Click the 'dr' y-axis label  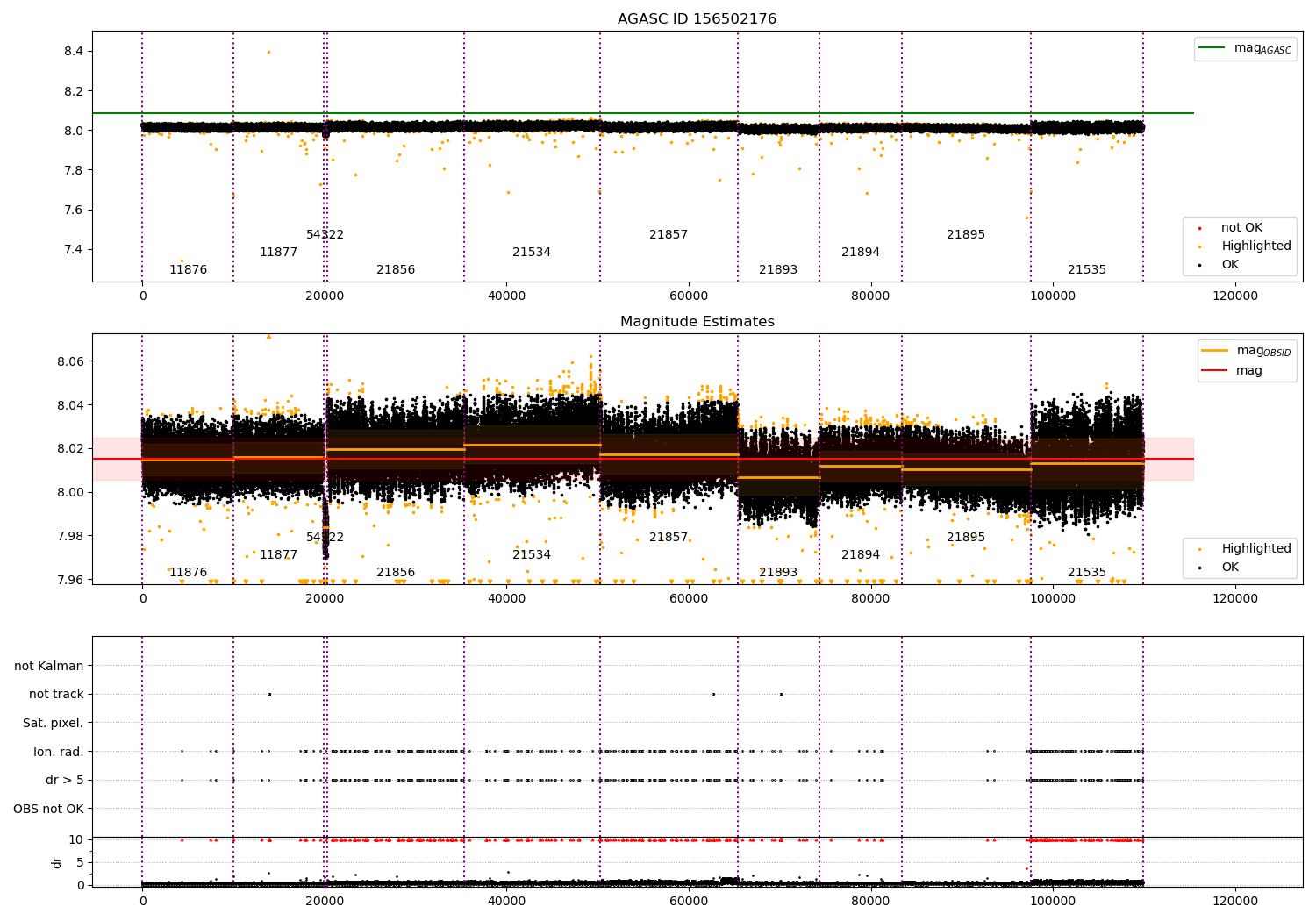(x=57, y=862)
